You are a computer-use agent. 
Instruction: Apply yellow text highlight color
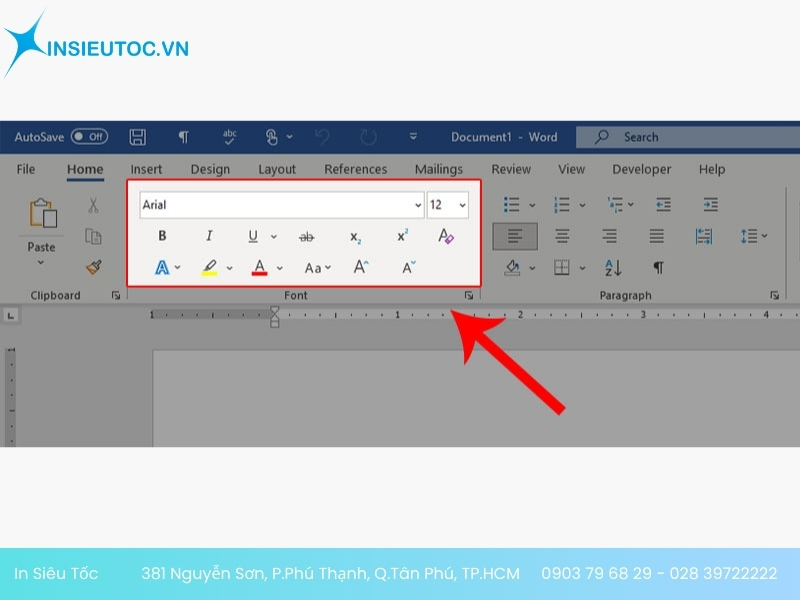pos(209,267)
